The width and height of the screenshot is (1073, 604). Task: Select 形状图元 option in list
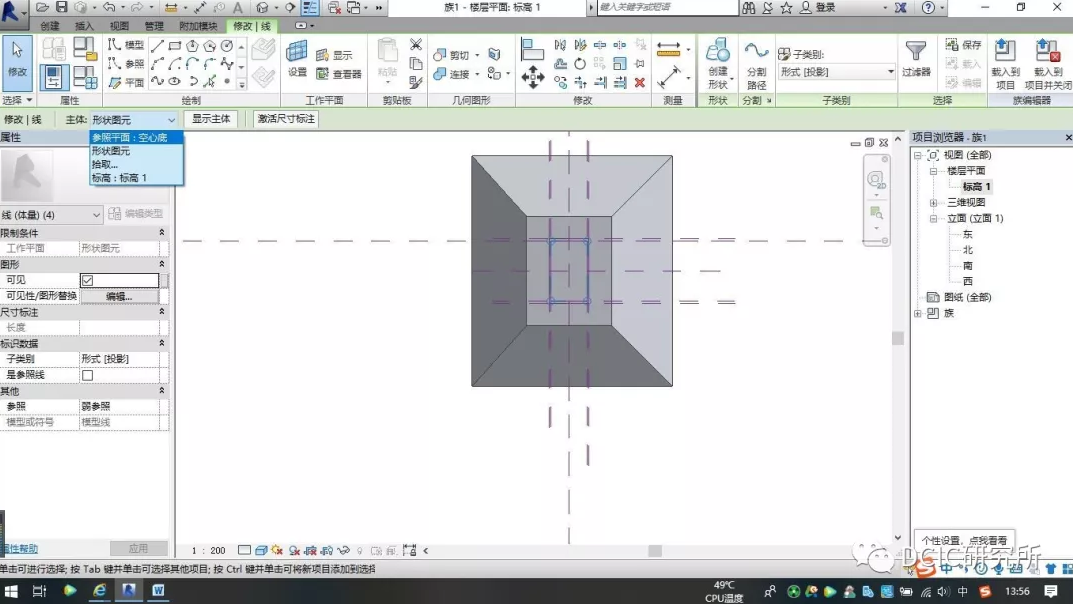click(x=136, y=150)
